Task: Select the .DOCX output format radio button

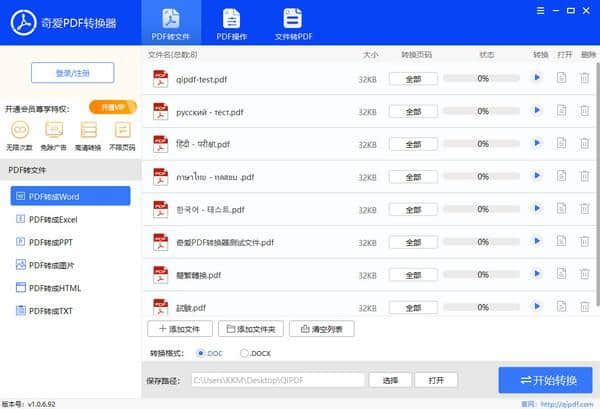Action: coord(245,353)
